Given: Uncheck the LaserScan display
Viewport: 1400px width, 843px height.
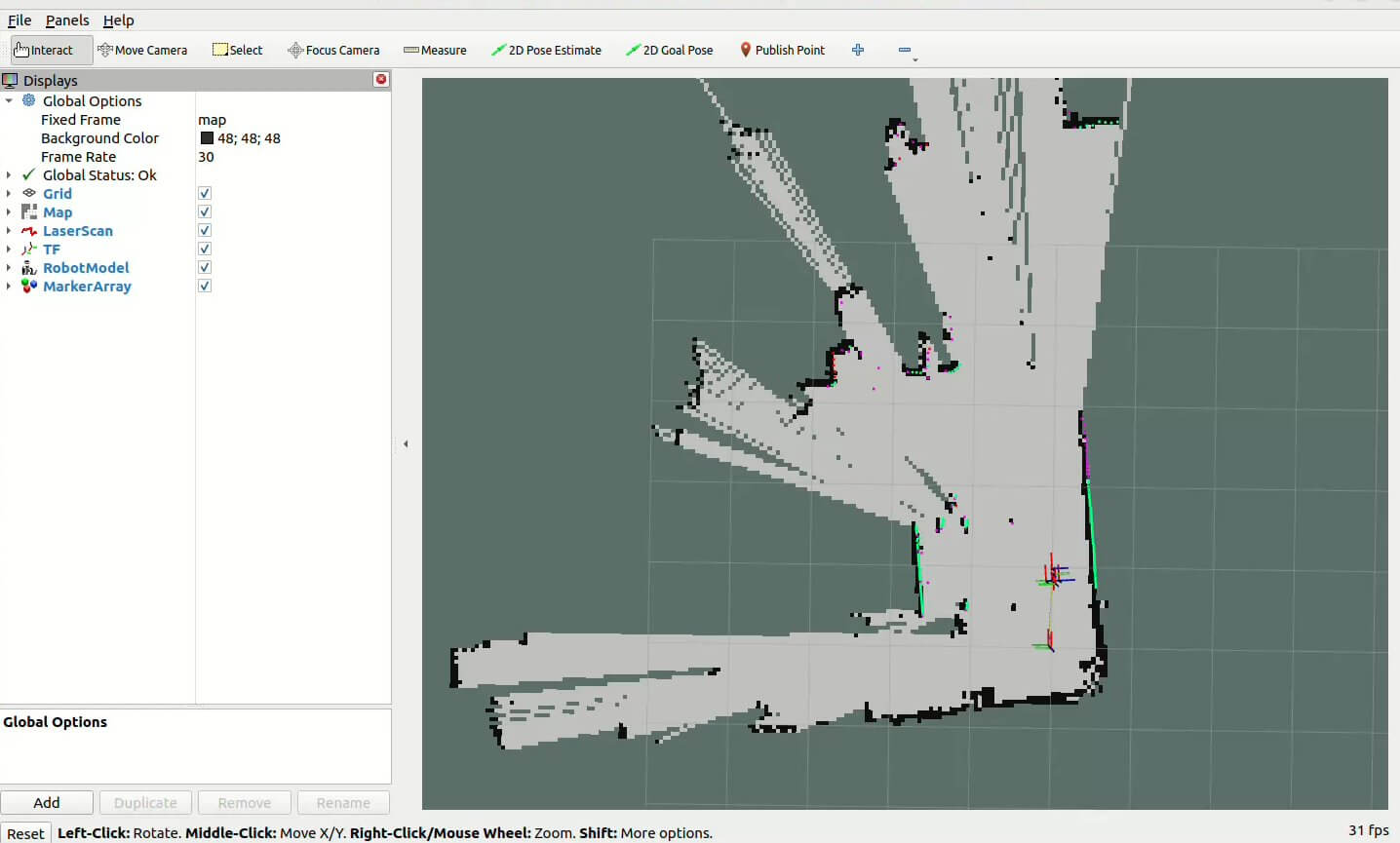Looking at the screenshot, I should [205, 231].
